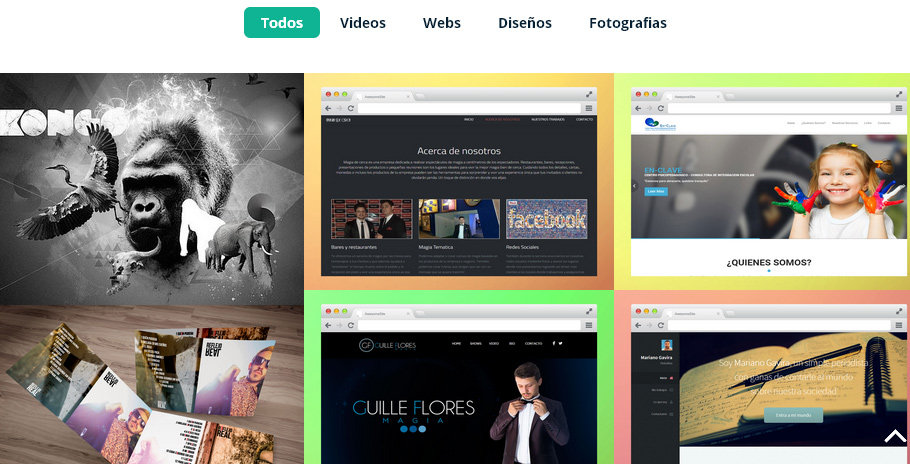Open the Fotografias category
Screen dimensions: 910x464
pyautogui.click(x=627, y=23)
